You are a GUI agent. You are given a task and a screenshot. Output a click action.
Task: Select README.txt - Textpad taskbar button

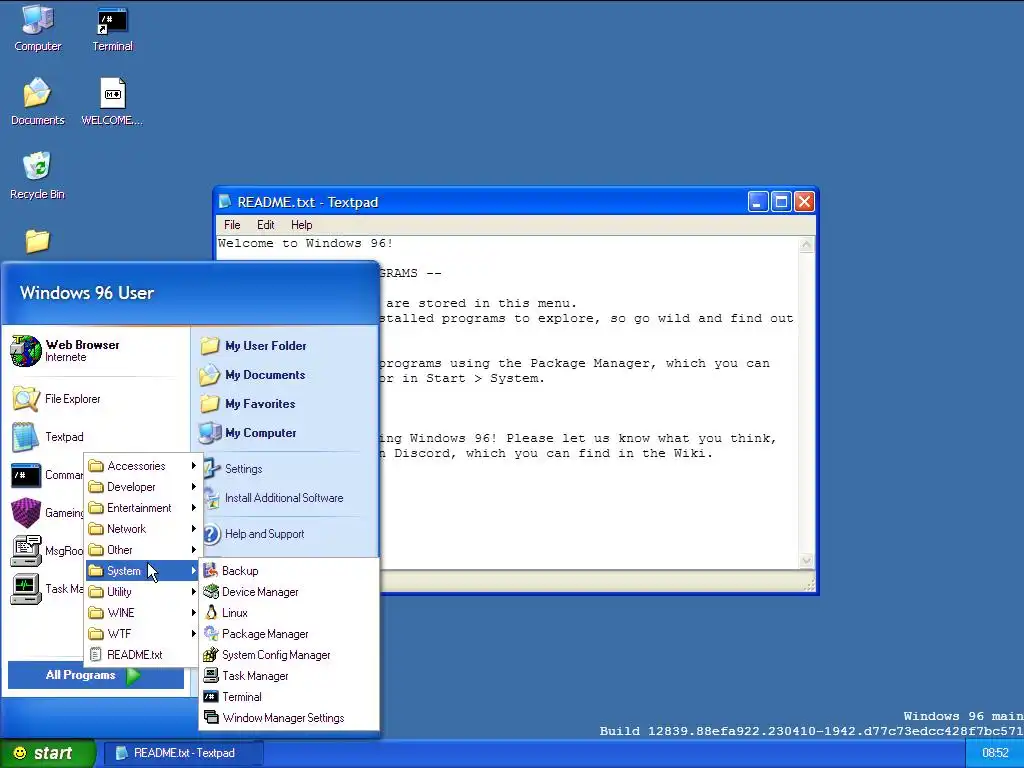pos(184,753)
